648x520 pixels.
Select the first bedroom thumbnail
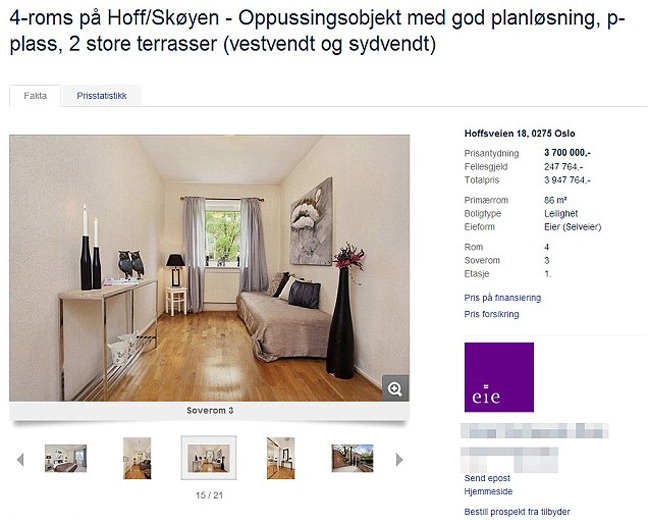tap(66, 458)
